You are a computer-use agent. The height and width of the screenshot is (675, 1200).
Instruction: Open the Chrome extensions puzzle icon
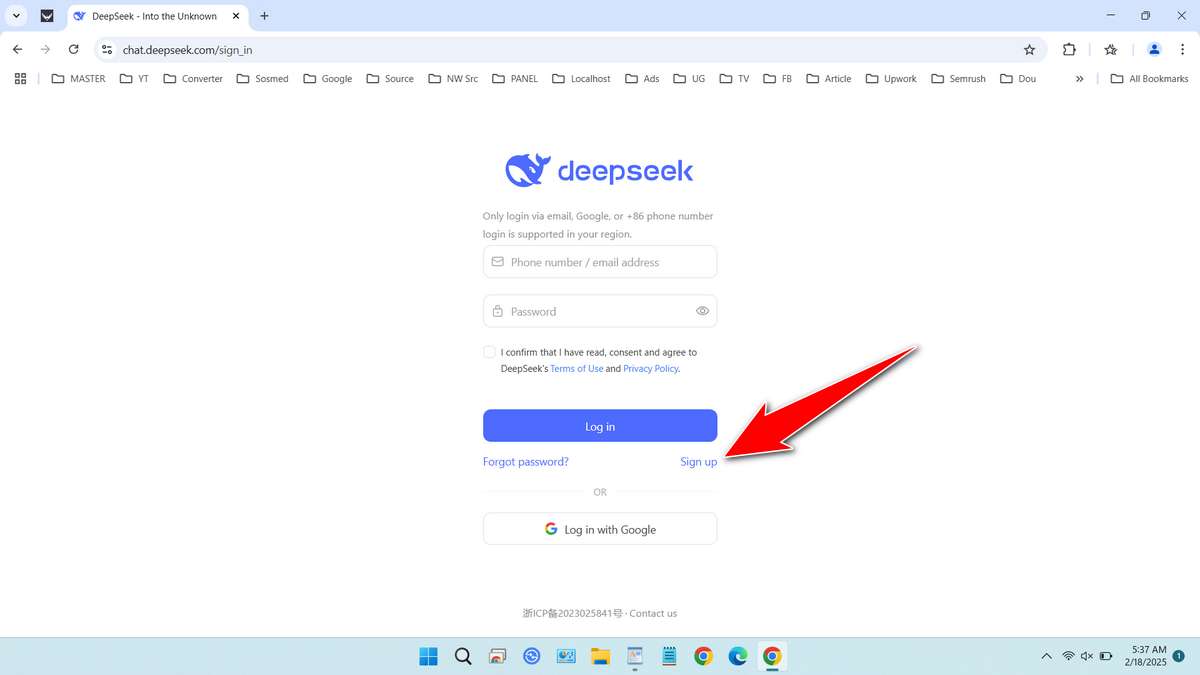click(1069, 48)
